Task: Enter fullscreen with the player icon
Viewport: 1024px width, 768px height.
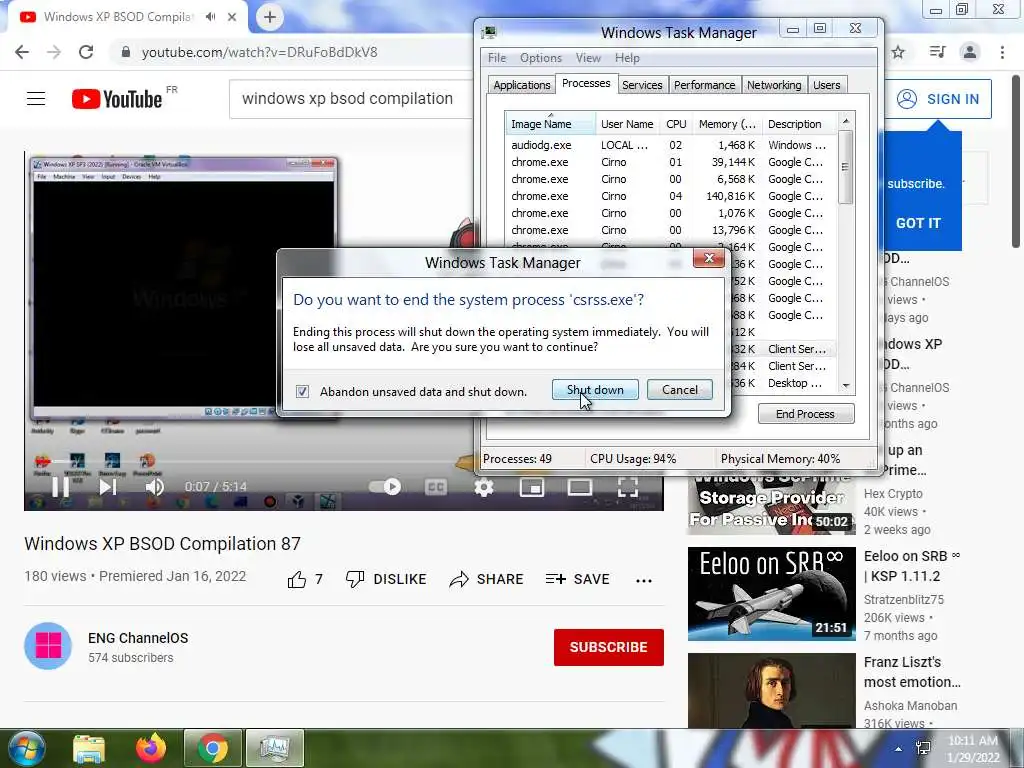Action: pyautogui.click(x=628, y=487)
